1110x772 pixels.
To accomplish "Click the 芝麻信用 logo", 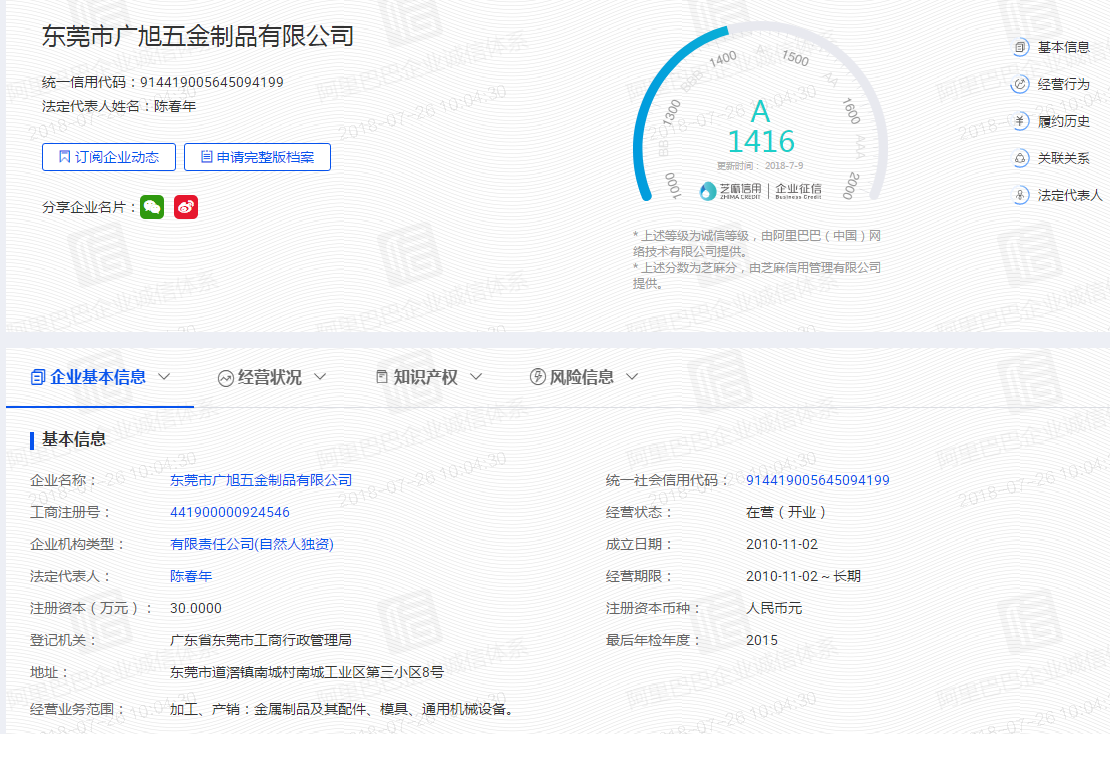I will 731,189.
